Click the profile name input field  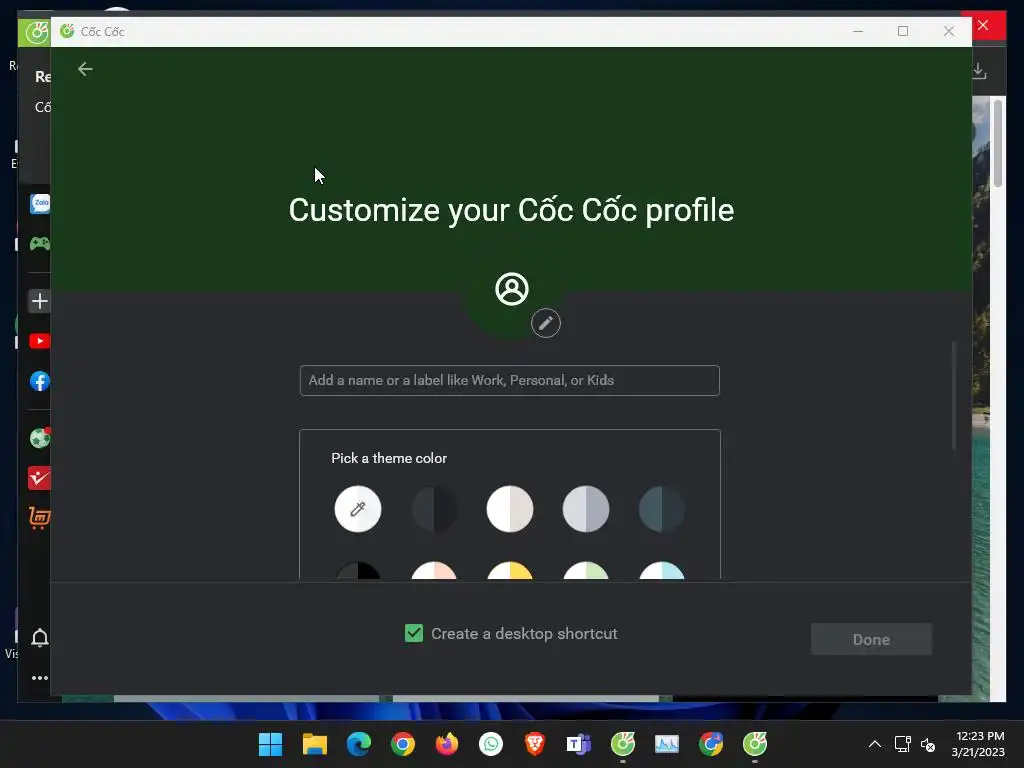click(x=510, y=381)
